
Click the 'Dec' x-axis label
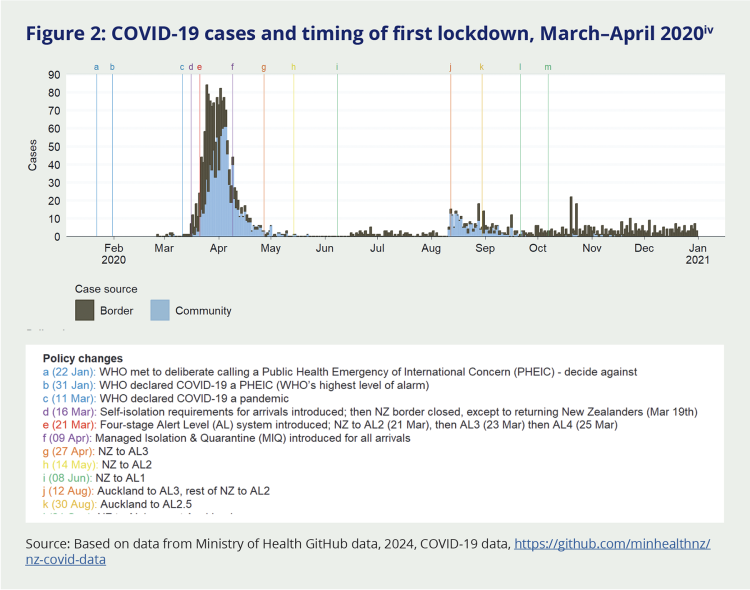644,248
